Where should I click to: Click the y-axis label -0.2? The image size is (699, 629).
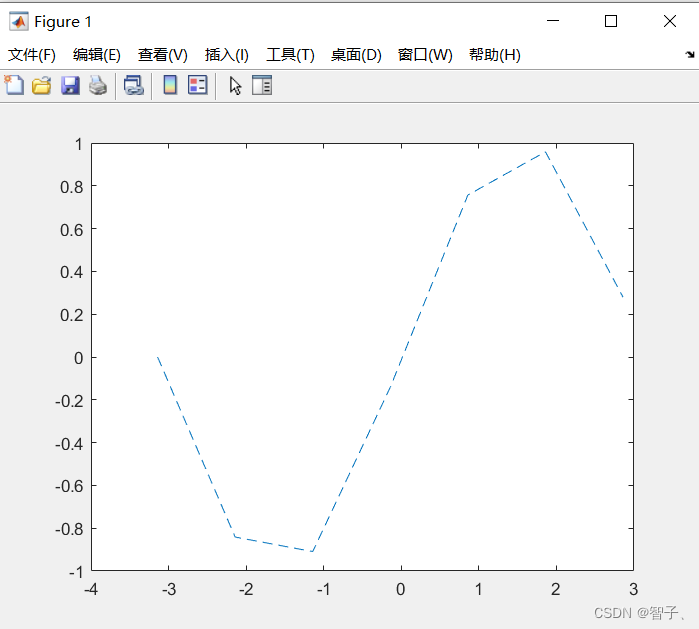pyautogui.click(x=69, y=401)
